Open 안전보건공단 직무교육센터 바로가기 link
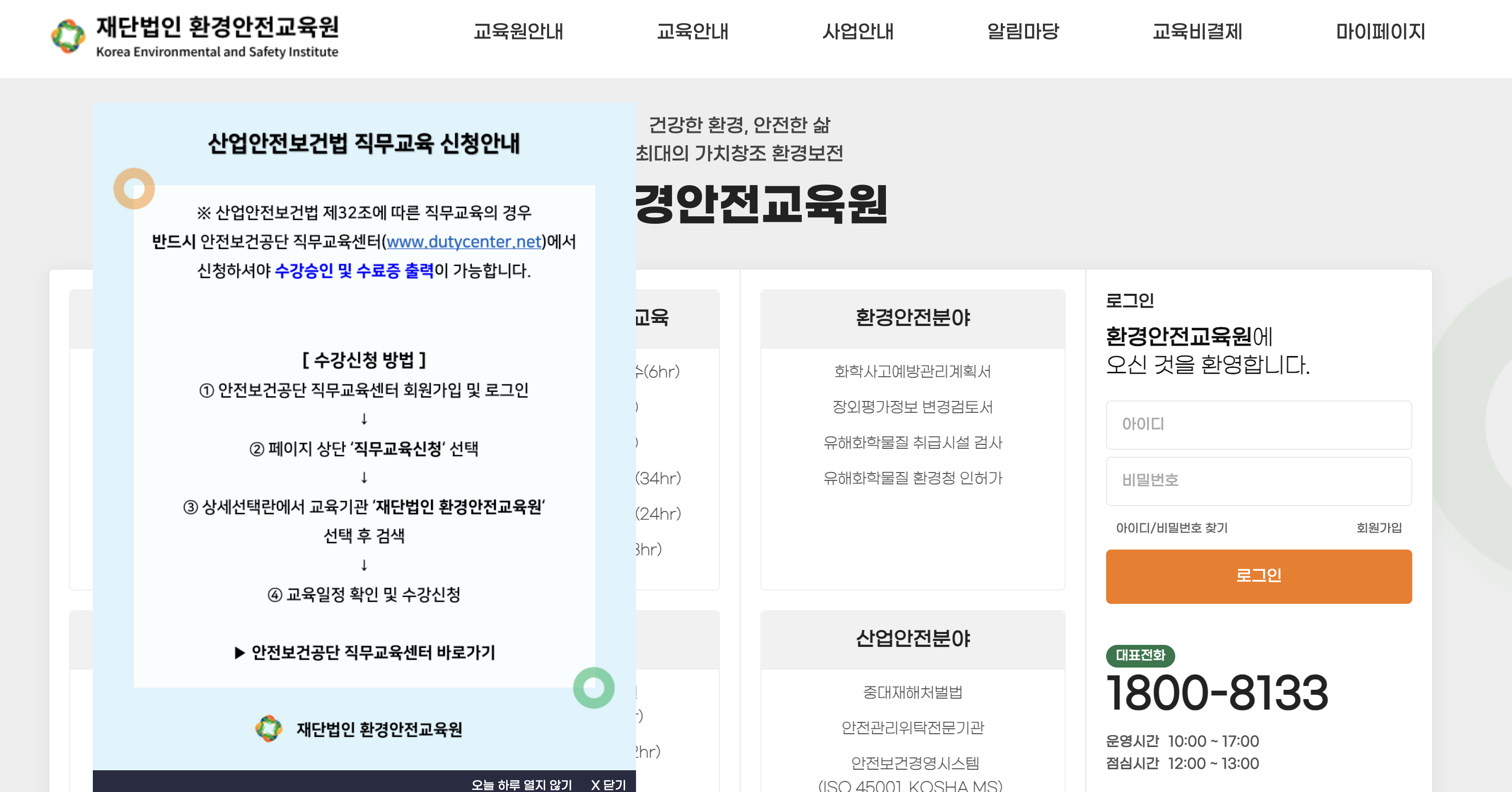The width and height of the screenshot is (1512, 792). tap(365, 652)
